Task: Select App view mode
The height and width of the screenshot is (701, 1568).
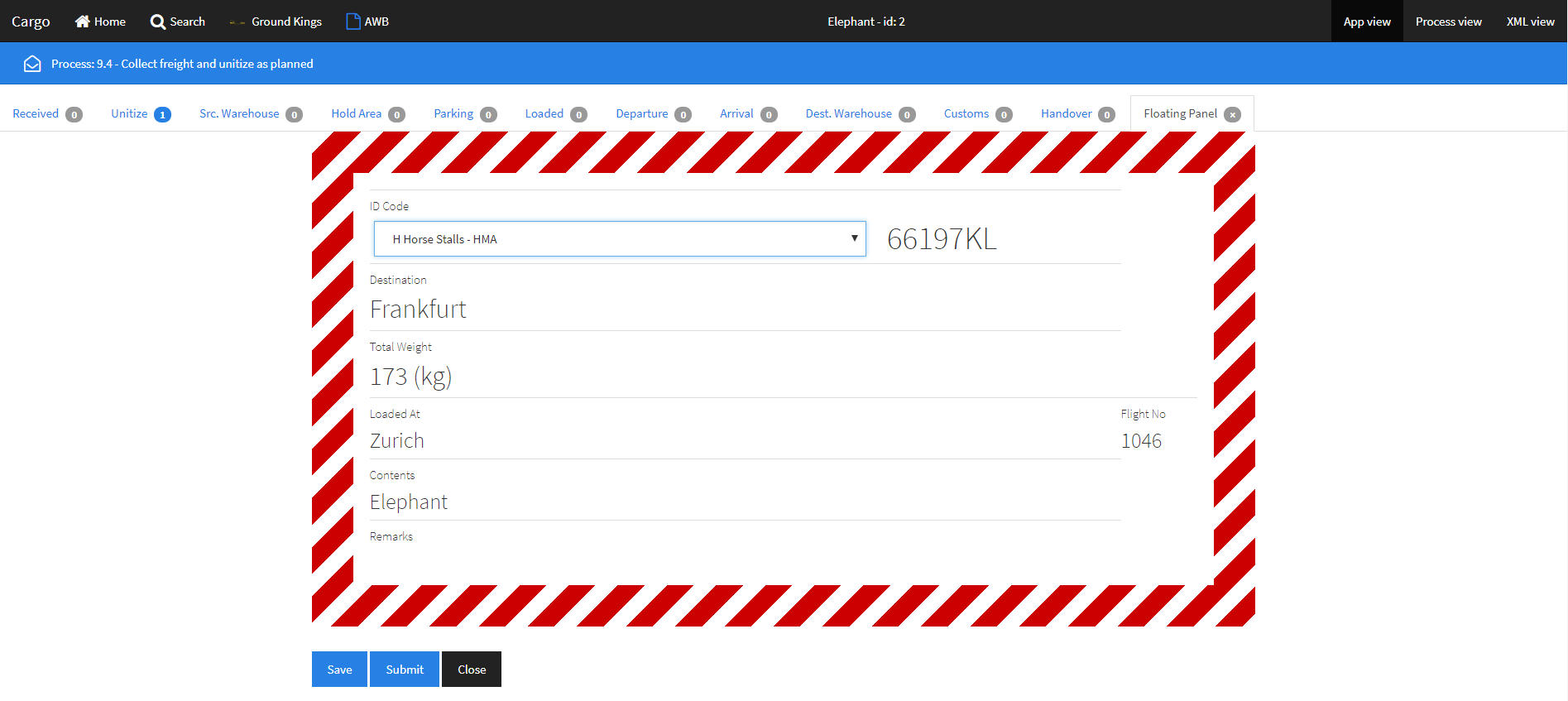Action: tap(1366, 22)
